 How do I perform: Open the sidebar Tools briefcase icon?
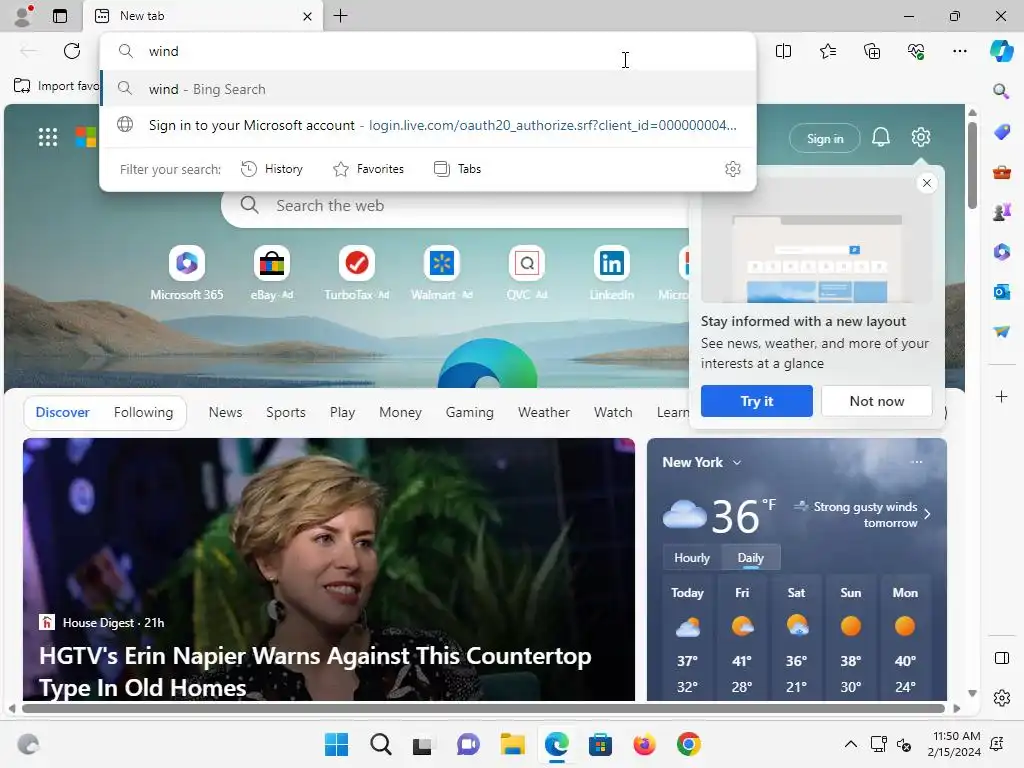tap(1001, 172)
